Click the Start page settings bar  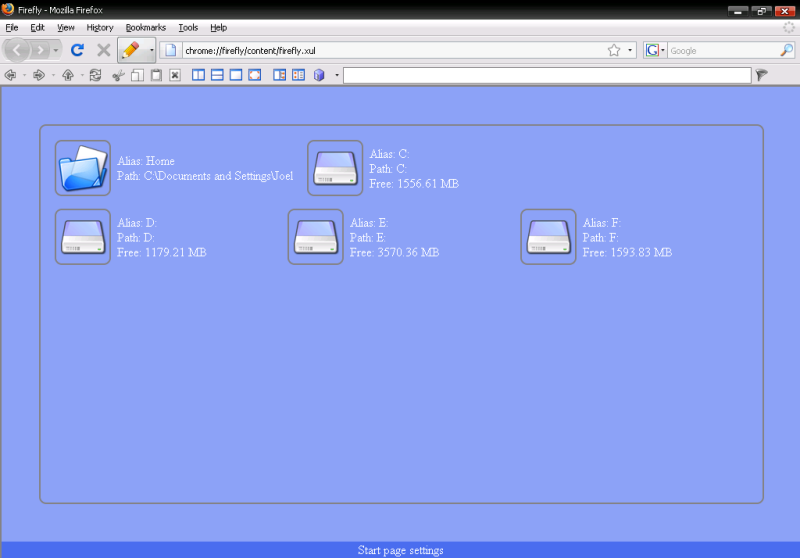(401, 550)
